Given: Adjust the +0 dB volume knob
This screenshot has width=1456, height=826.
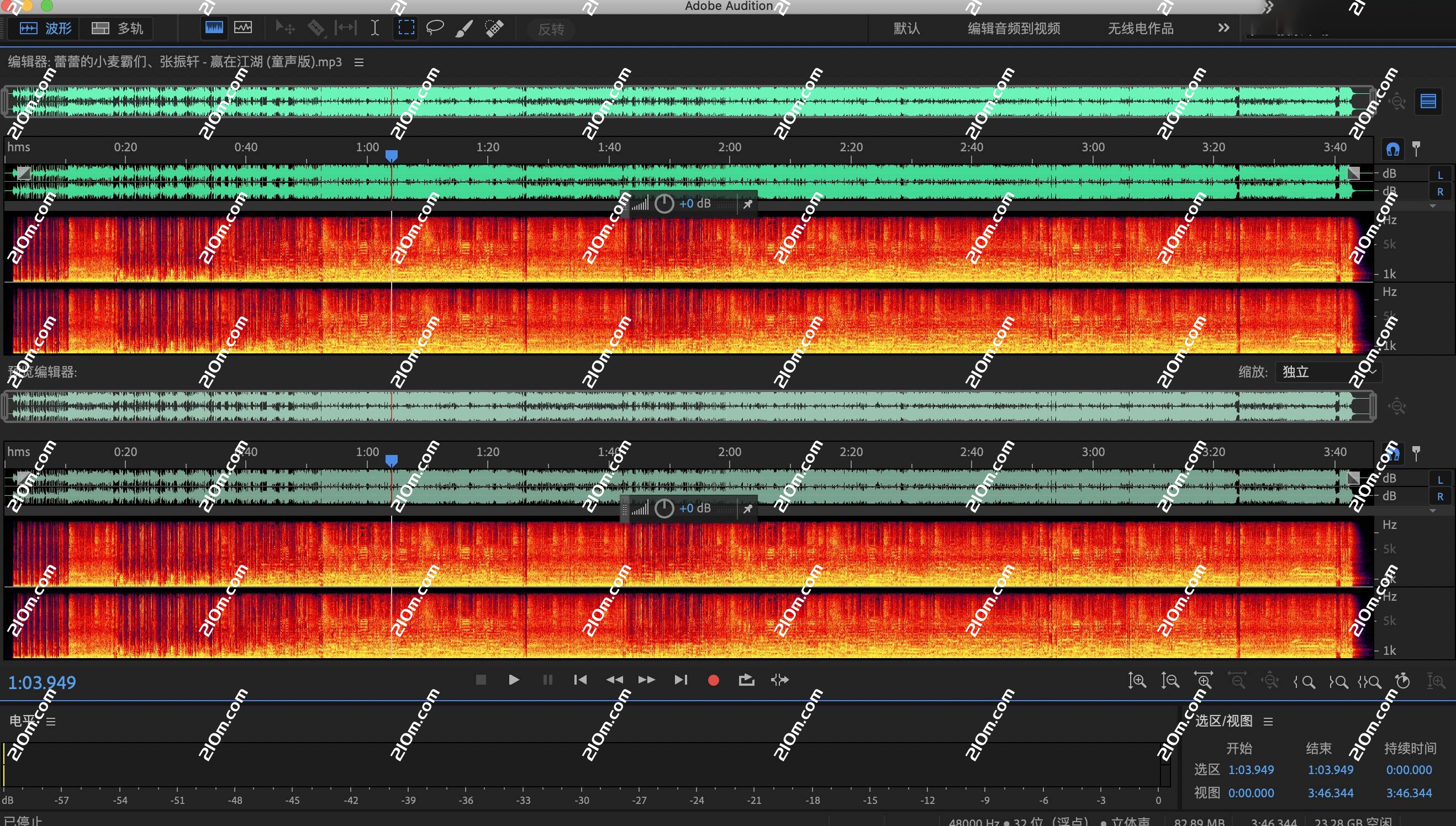Looking at the screenshot, I should tap(664, 203).
